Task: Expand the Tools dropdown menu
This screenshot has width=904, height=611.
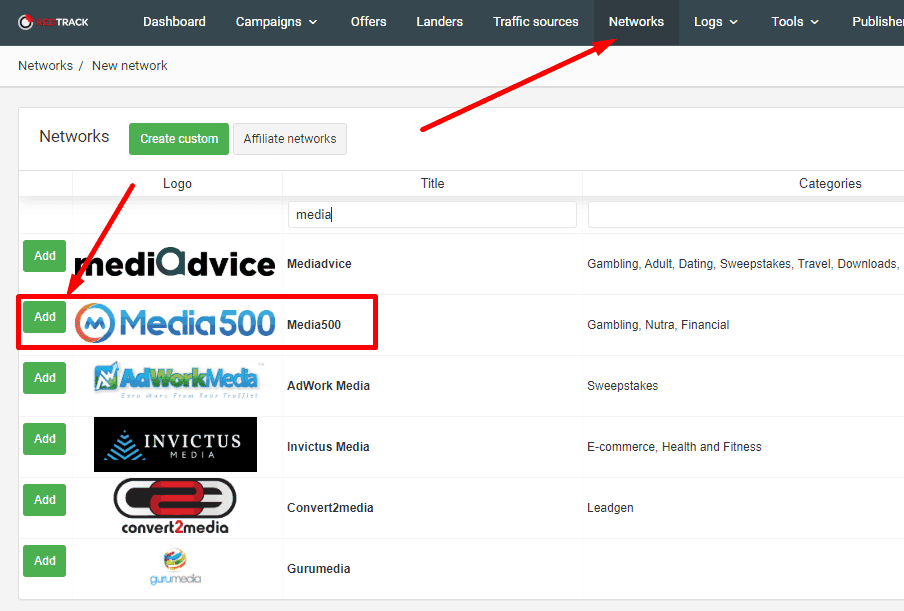Action: pos(795,22)
